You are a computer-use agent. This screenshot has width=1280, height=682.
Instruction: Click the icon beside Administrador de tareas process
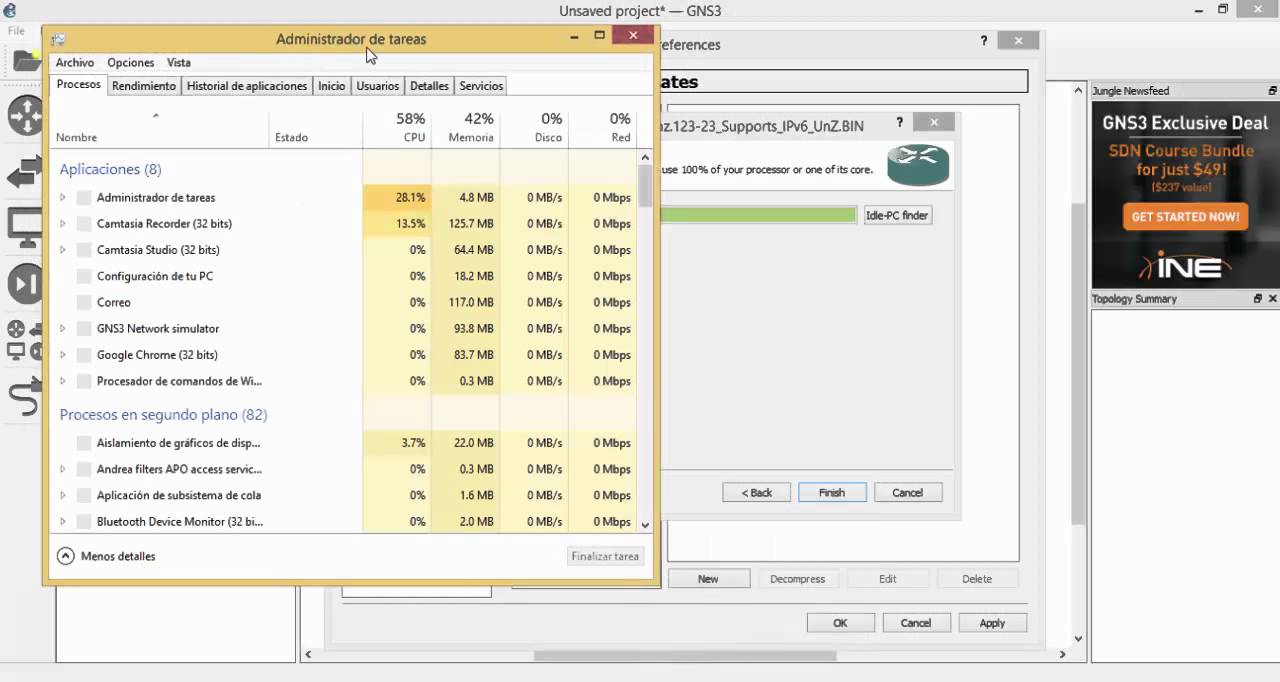(84, 198)
